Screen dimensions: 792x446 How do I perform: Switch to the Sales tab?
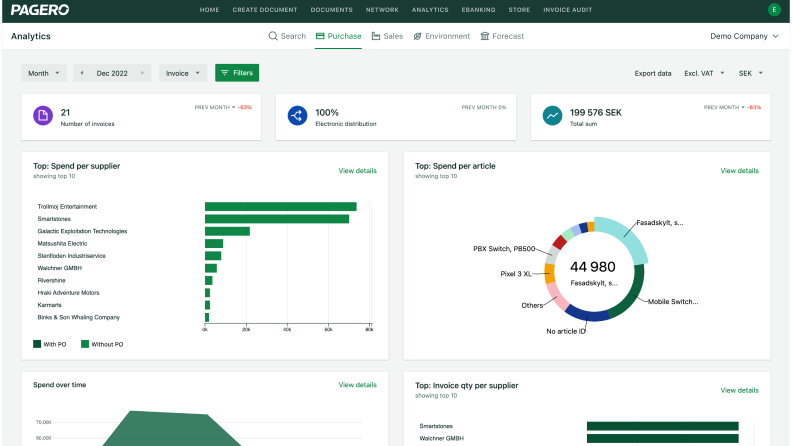pos(387,36)
